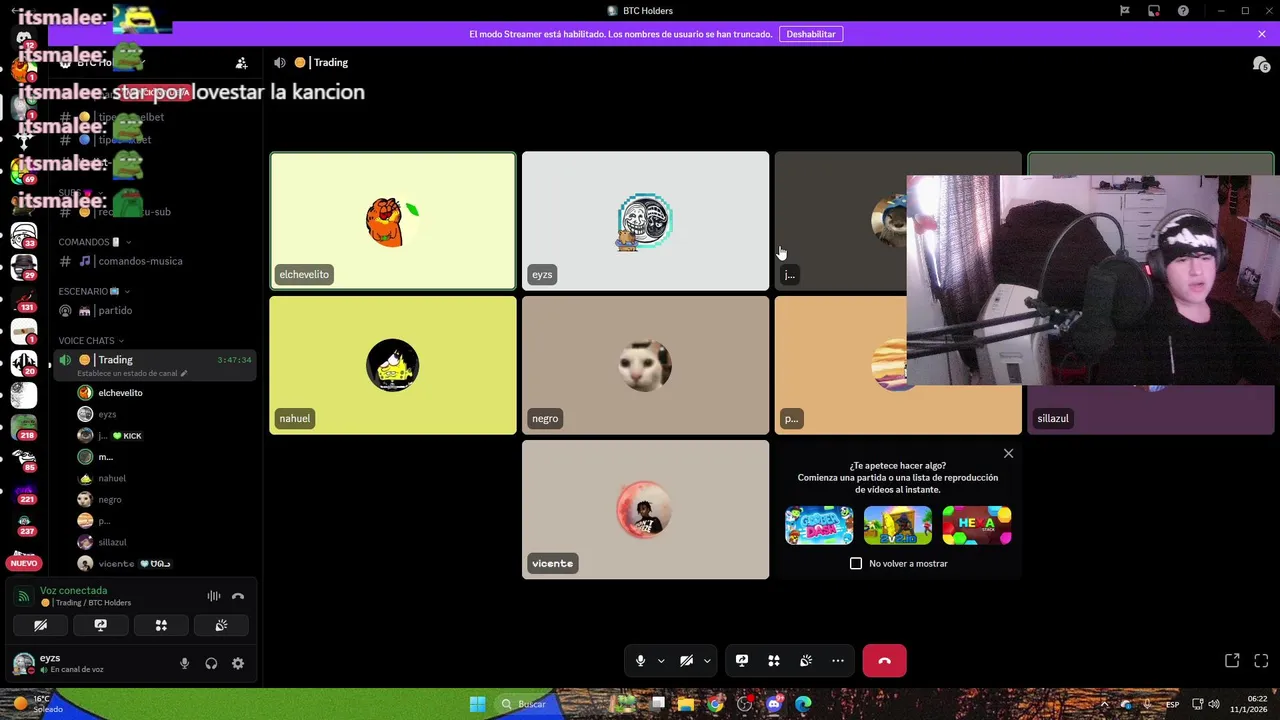
Task: Collapse the ESCENARIO category
Action: [95, 291]
